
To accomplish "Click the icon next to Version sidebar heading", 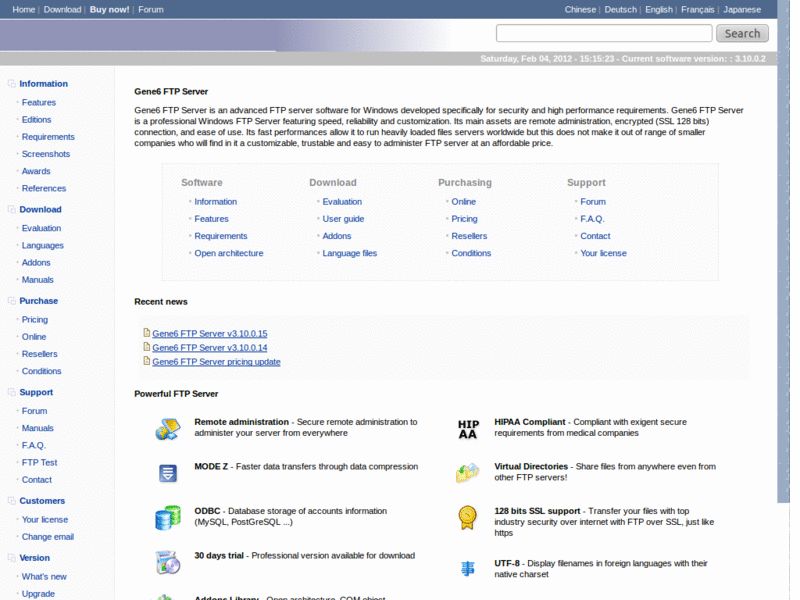I will [x=11, y=558].
